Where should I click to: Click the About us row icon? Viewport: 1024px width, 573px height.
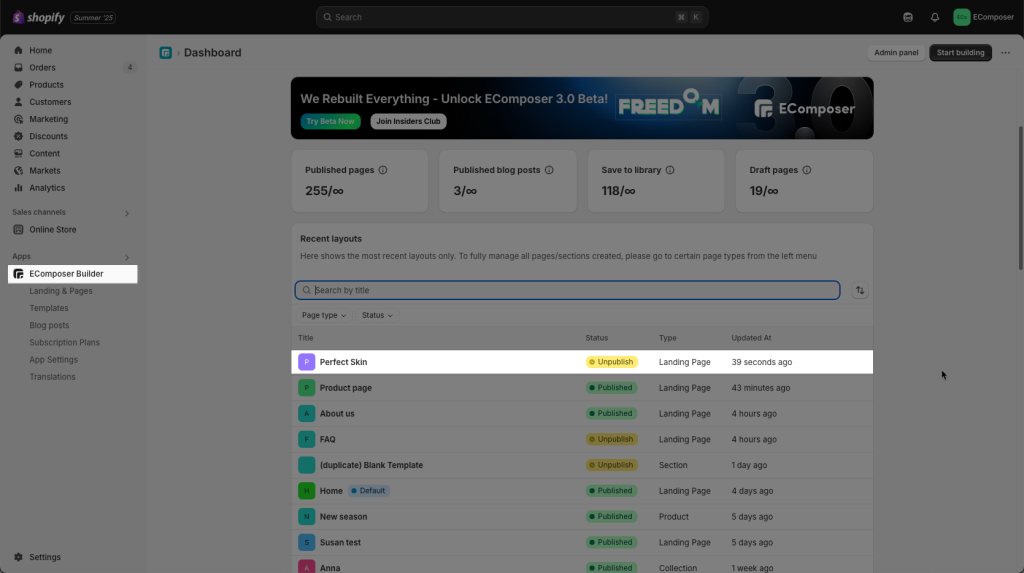coord(306,414)
